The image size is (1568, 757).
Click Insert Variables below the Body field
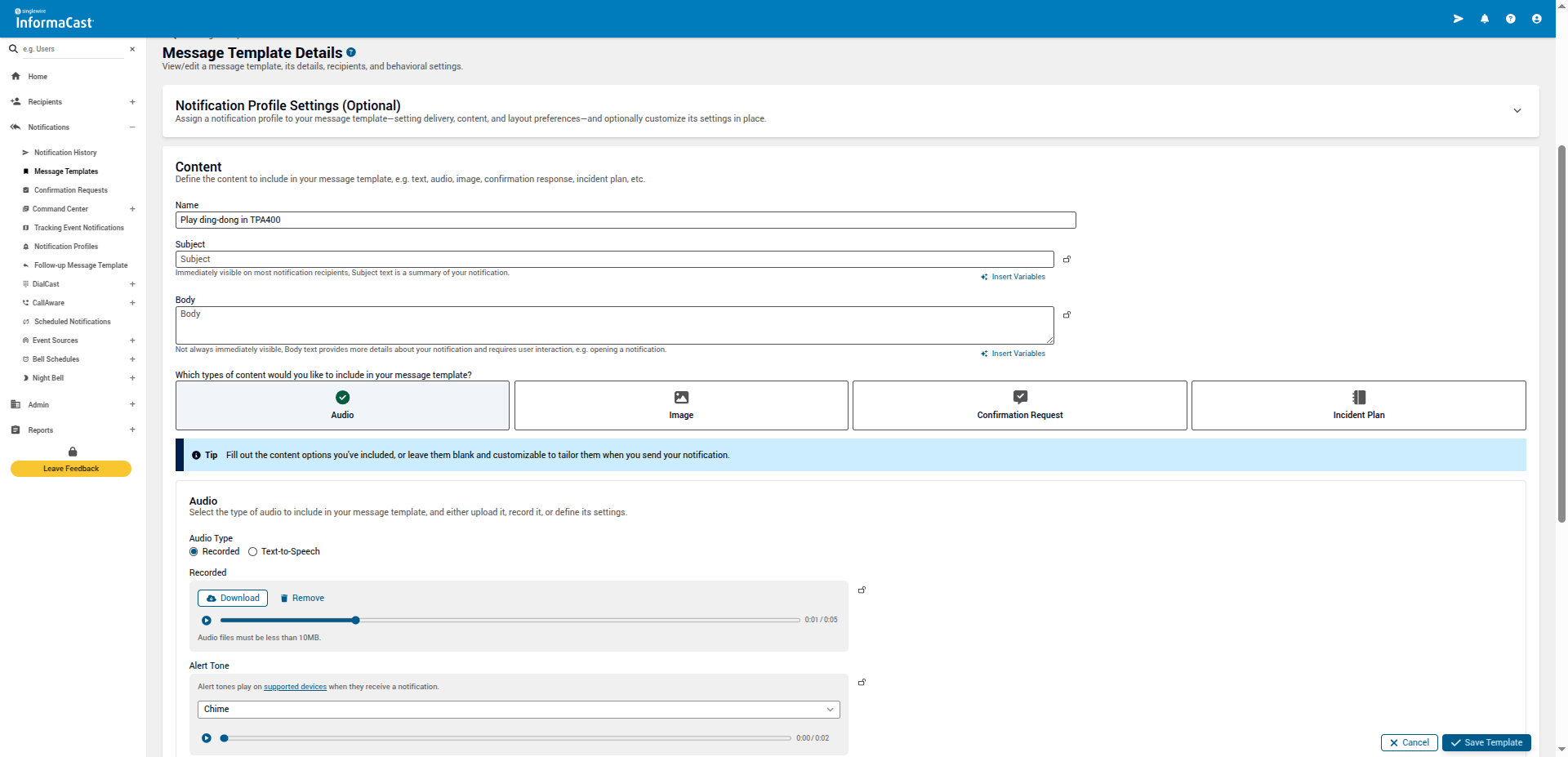coord(1013,353)
